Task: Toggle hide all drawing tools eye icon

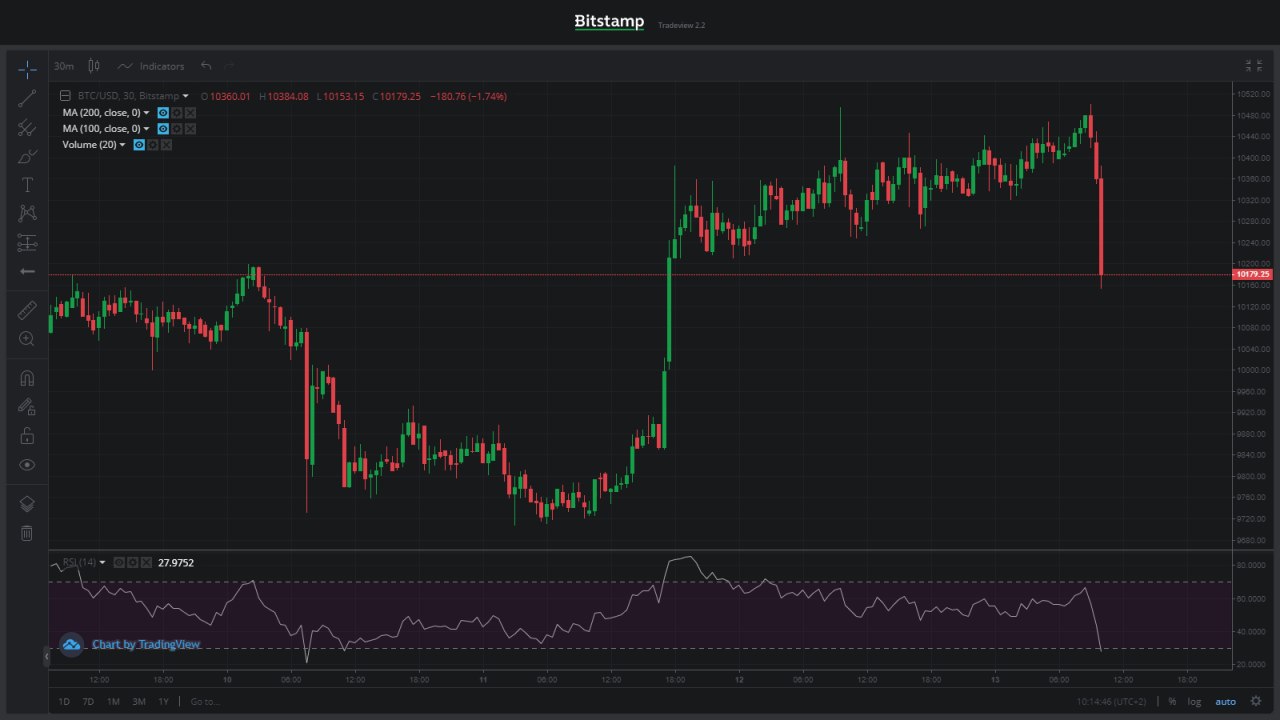Action: [x=27, y=465]
